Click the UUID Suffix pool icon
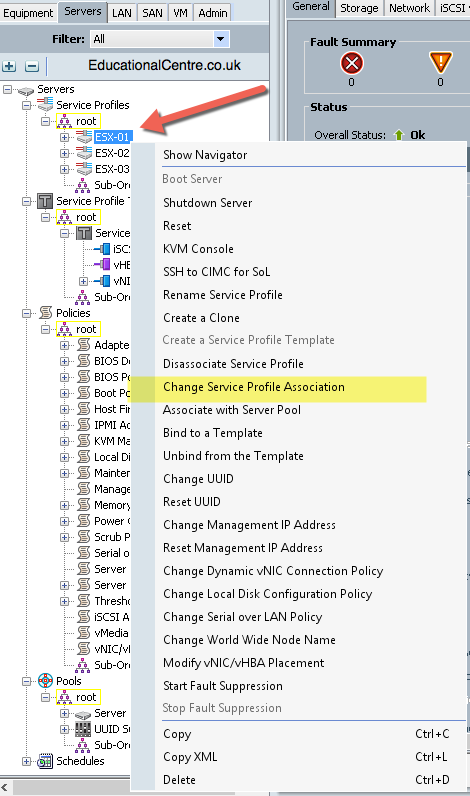The image size is (470, 796). point(83,729)
